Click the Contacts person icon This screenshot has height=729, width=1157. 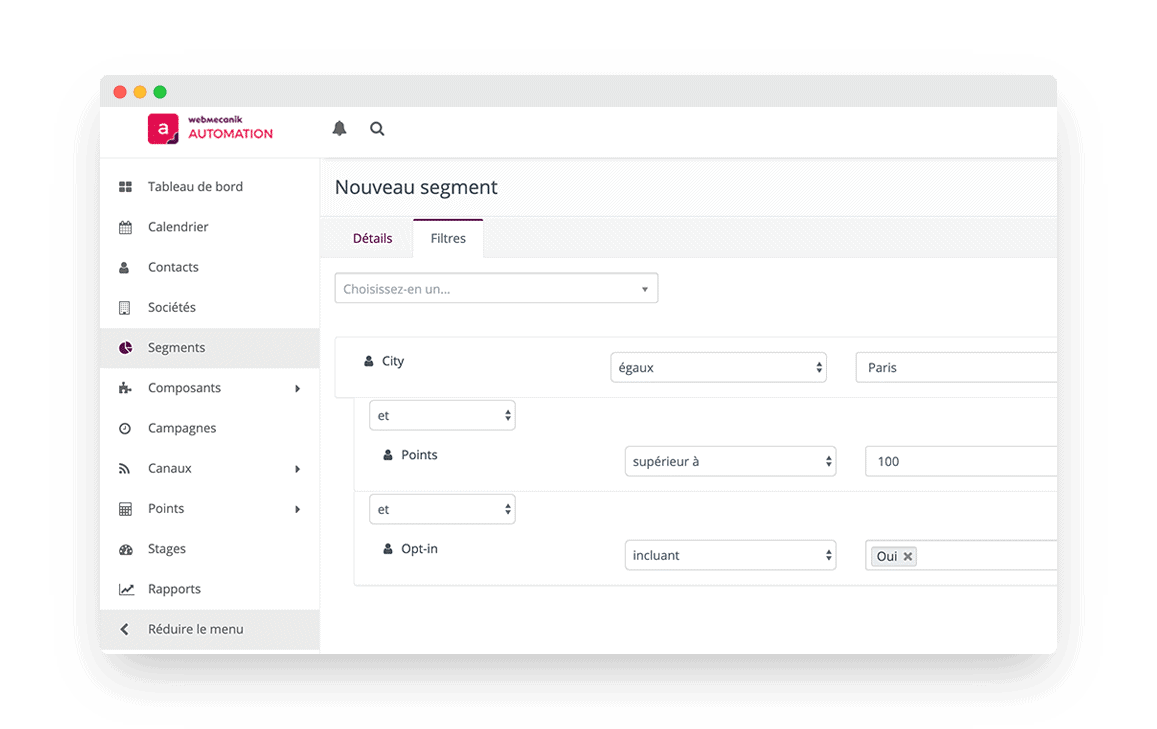124,268
